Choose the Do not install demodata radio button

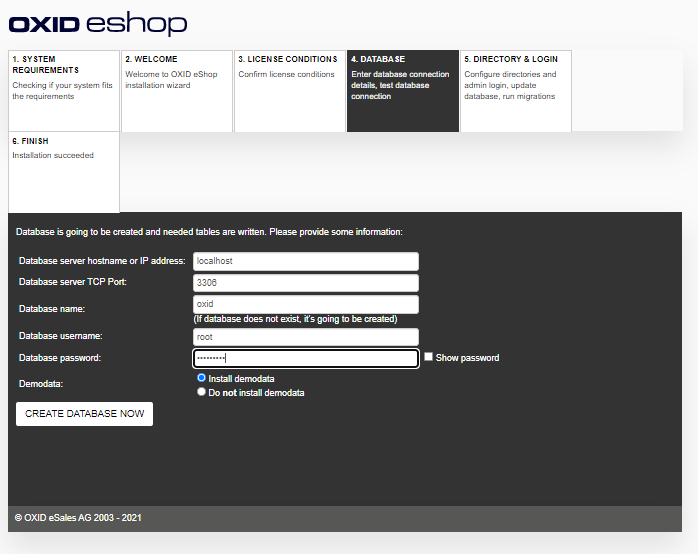[202, 392]
